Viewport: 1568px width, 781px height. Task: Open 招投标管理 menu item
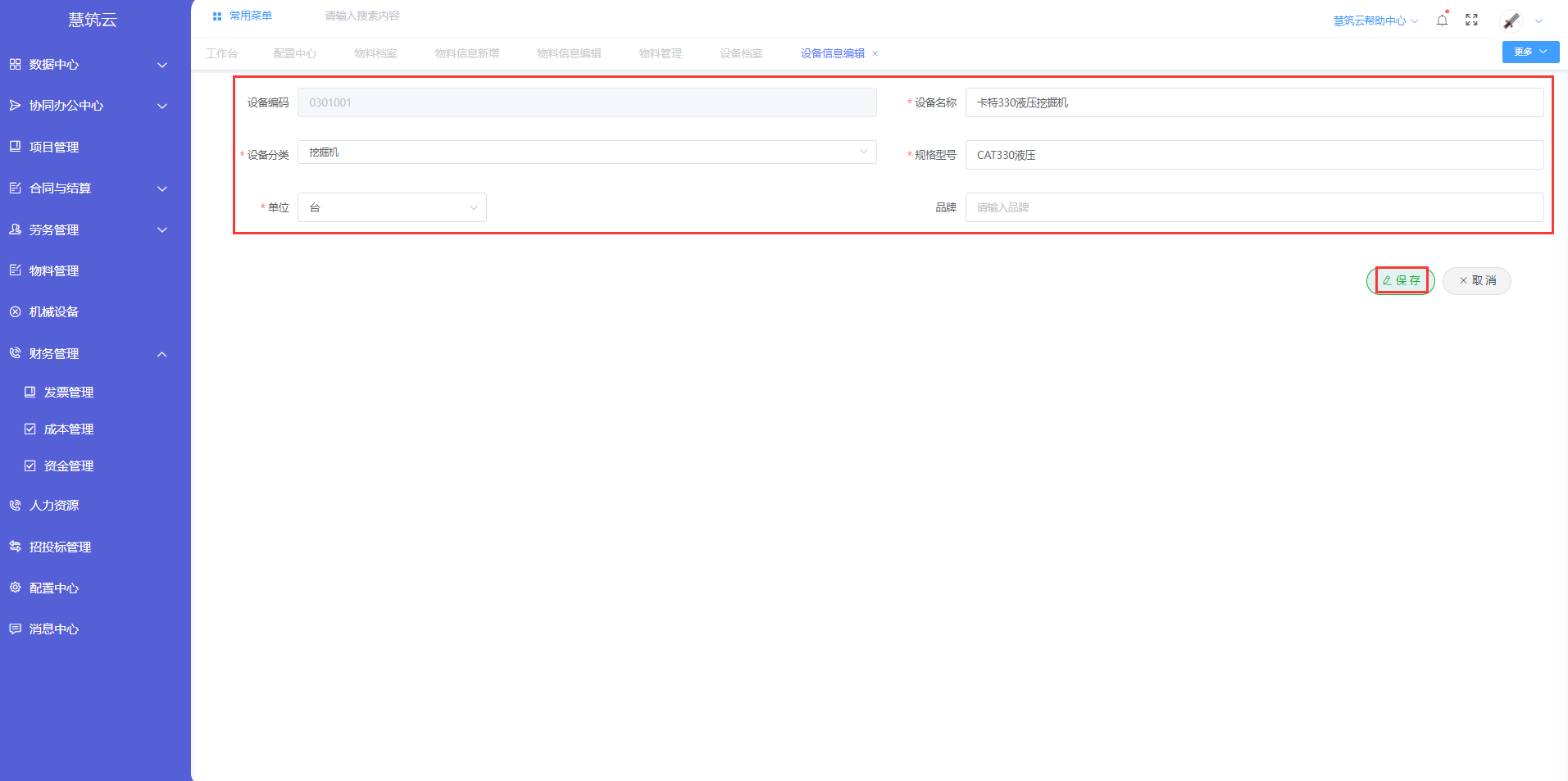[x=60, y=547]
